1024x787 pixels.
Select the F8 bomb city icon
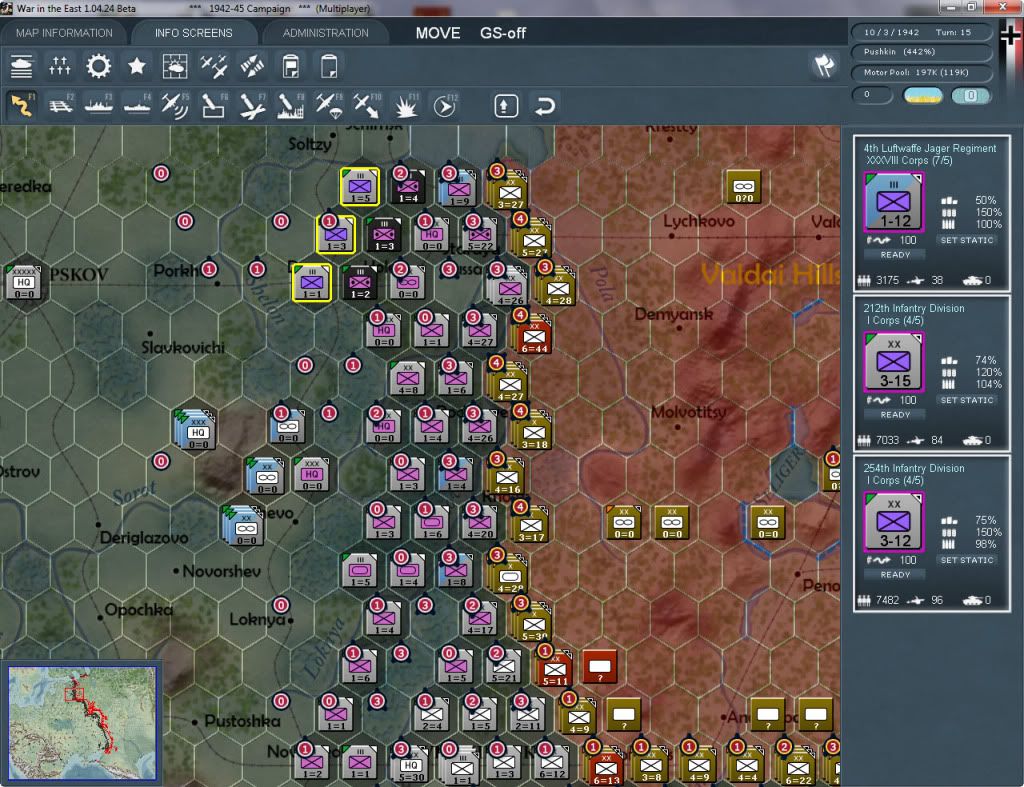pos(291,105)
